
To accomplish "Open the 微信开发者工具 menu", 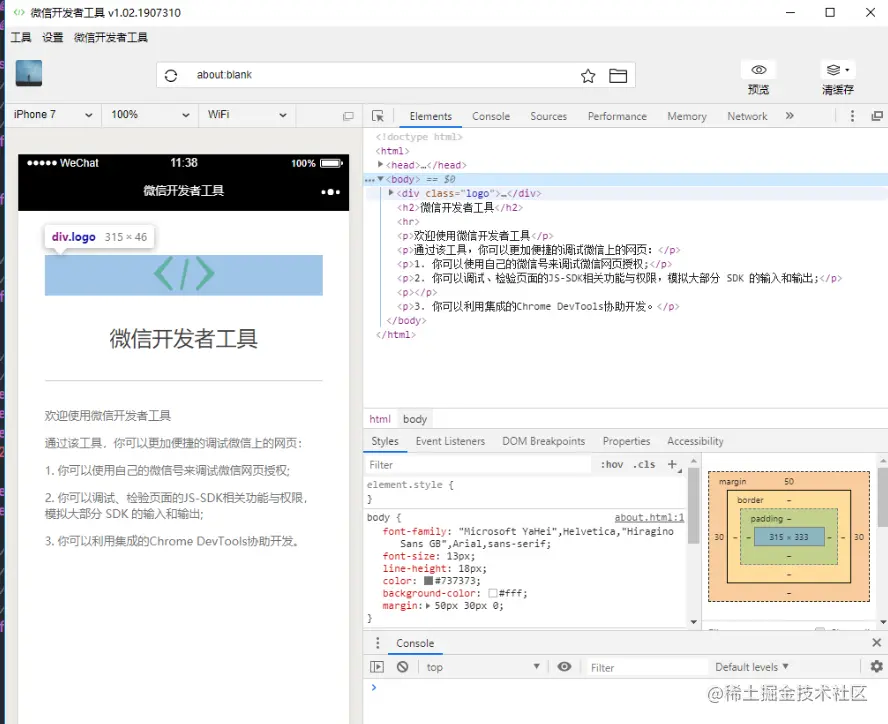I will 111,37.
